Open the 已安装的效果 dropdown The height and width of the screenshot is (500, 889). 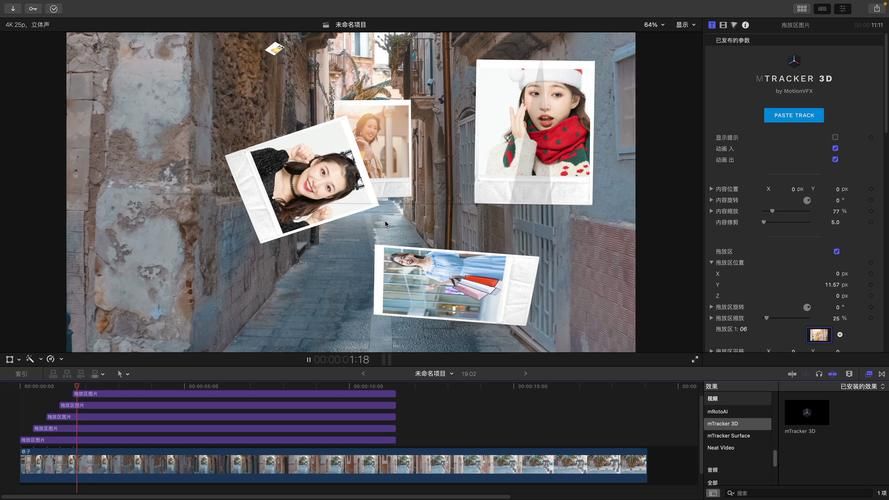coord(862,386)
